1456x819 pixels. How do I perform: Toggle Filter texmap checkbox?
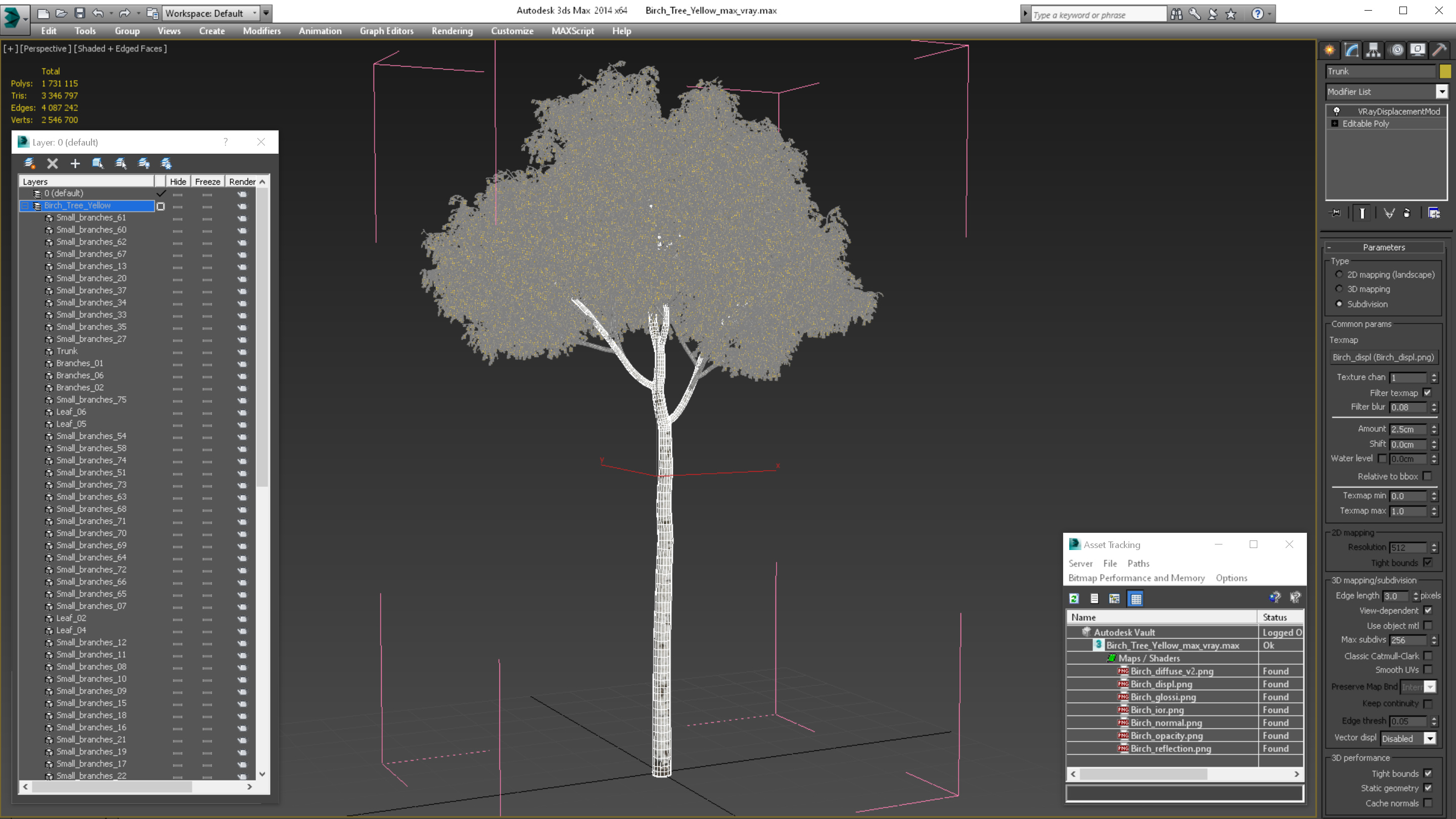click(x=1428, y=393)
